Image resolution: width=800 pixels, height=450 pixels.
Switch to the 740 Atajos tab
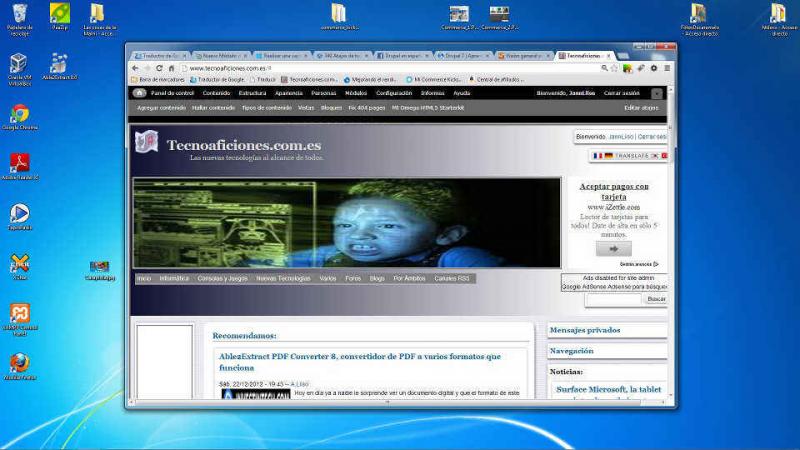coord(341,56)
